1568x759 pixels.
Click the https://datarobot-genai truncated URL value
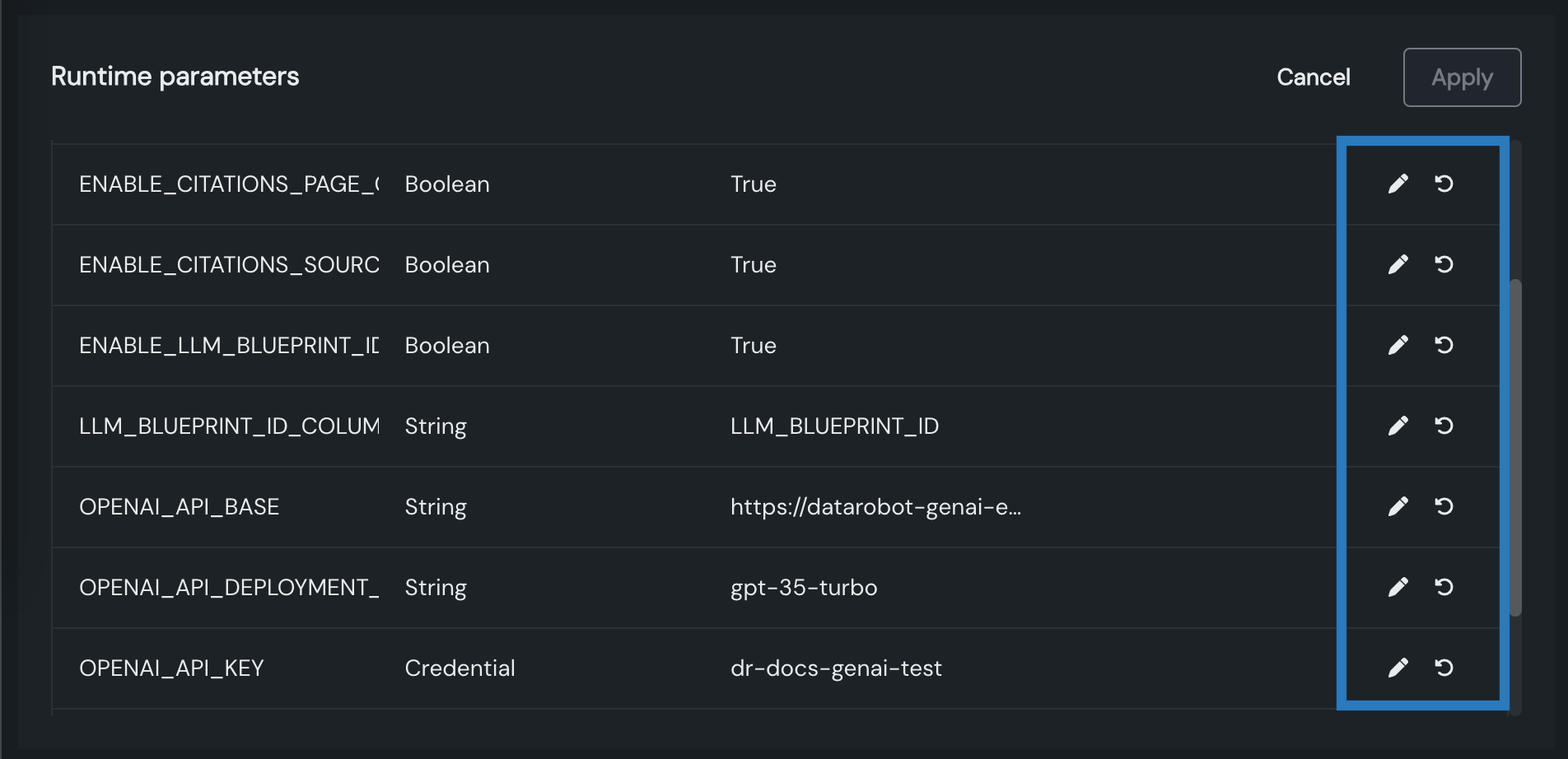875,506
